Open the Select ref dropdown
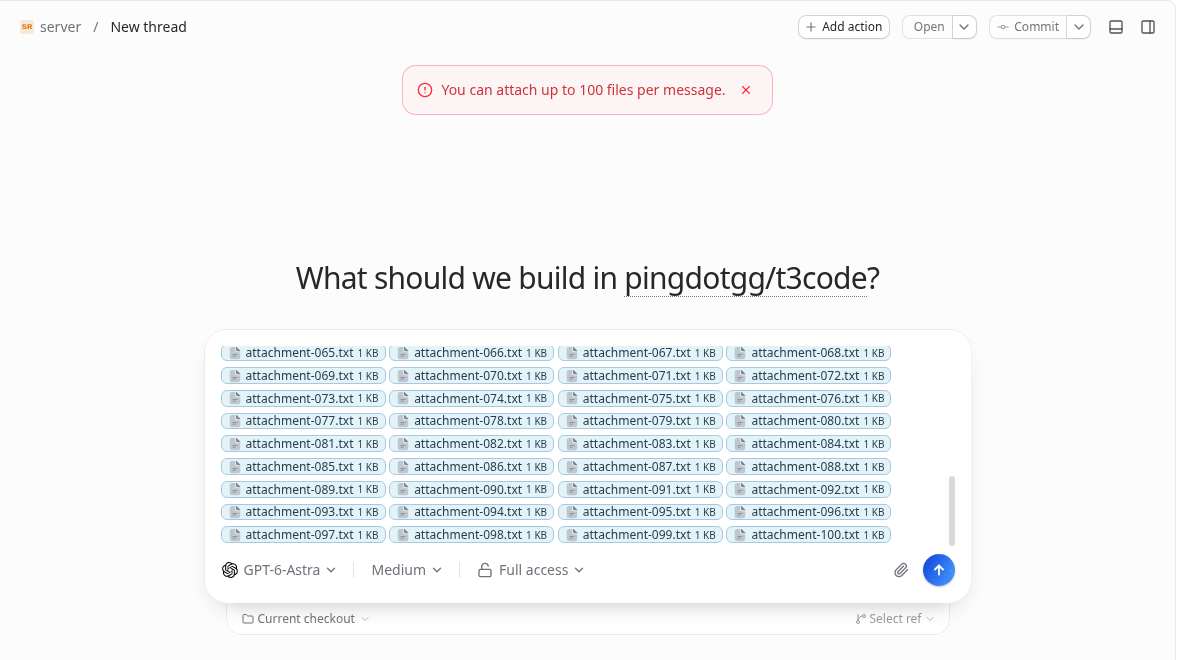 (894, 619)
